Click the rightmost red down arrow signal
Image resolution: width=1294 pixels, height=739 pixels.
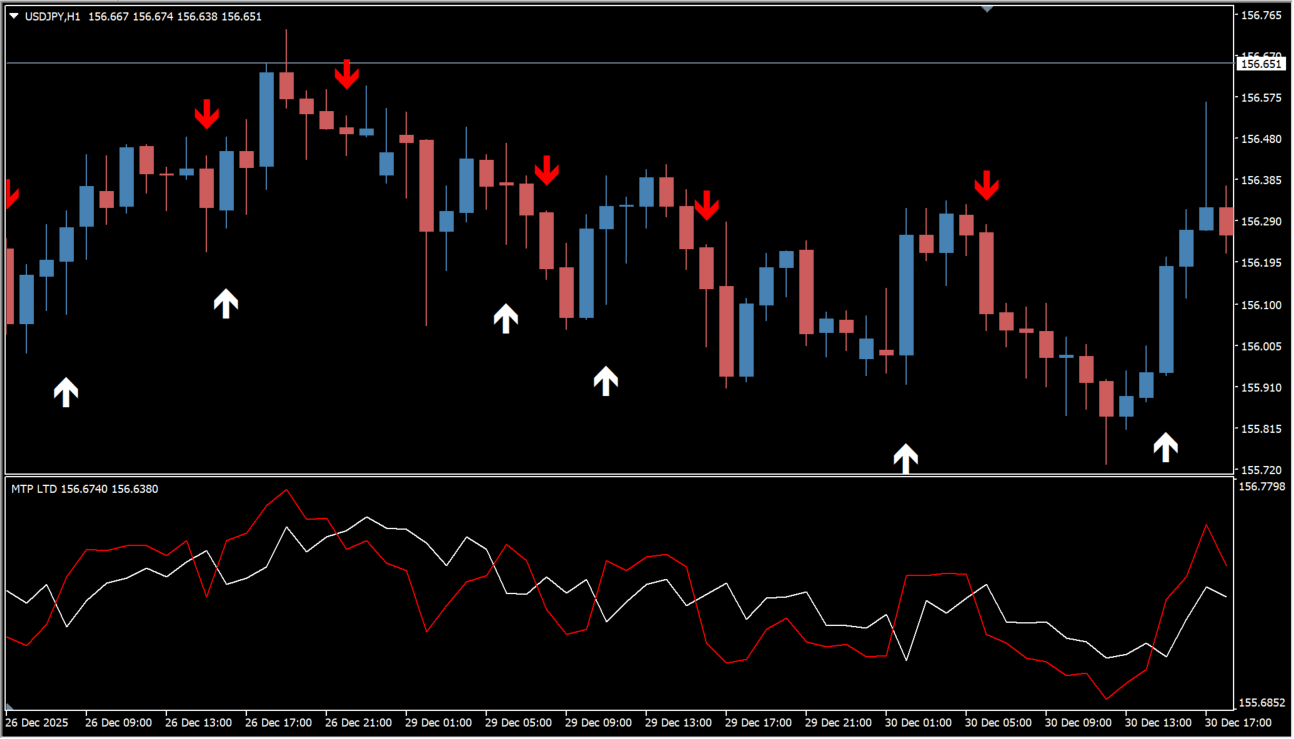pyautogui.click(x=987, y=185)
